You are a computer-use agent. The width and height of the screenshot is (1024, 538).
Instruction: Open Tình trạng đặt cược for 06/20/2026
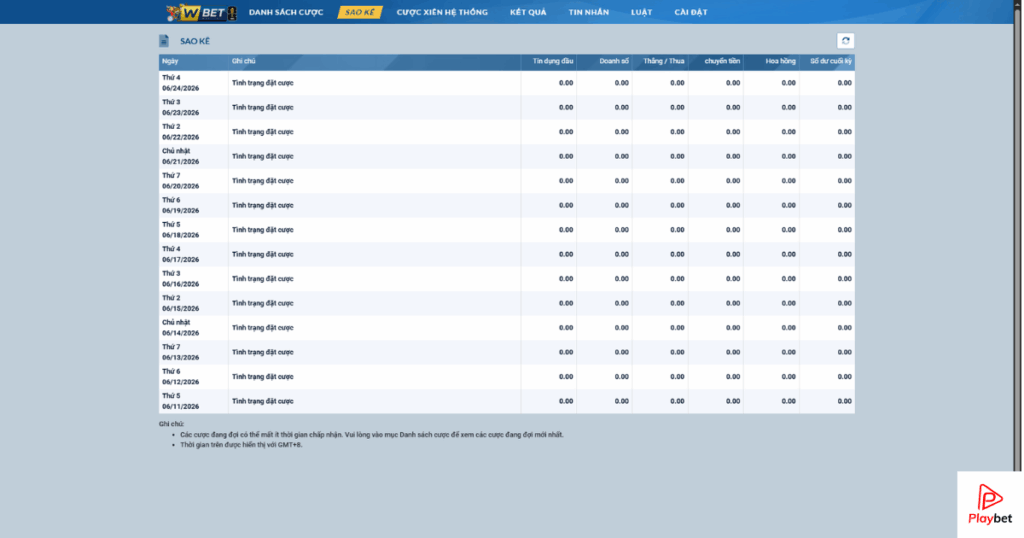(x=263, y=181)
